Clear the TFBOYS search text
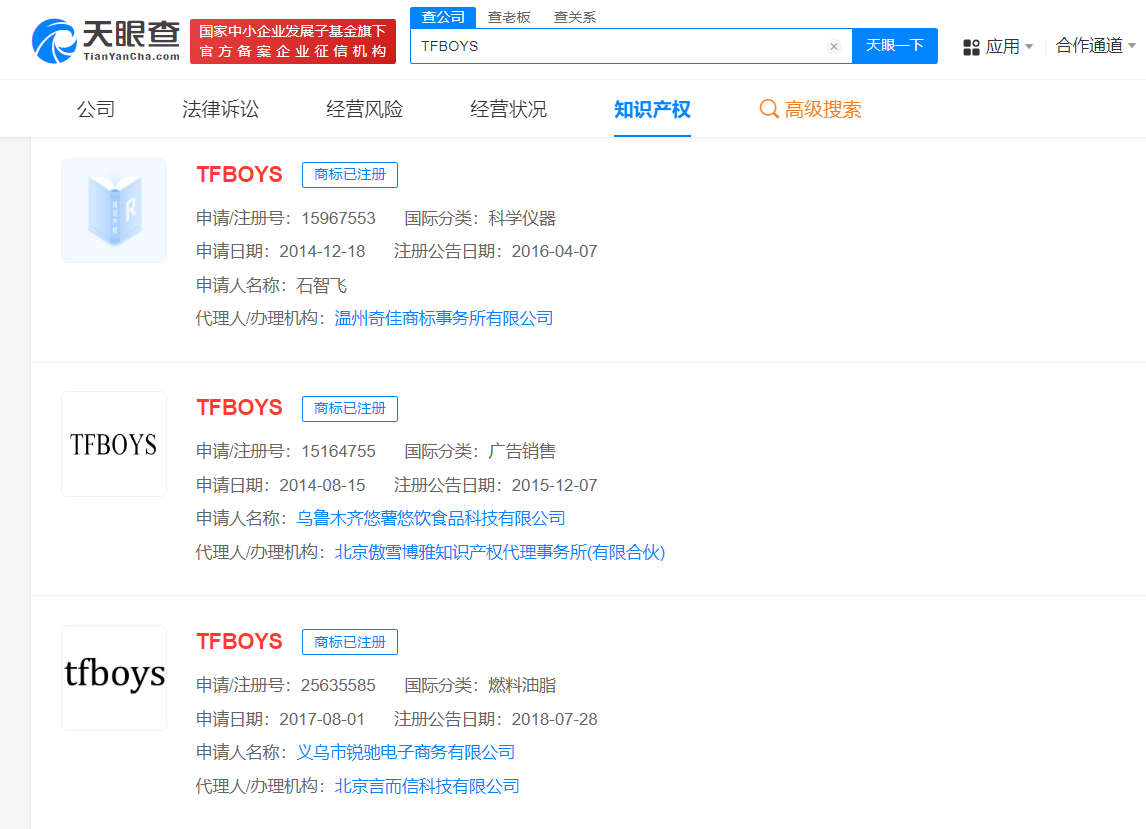The height and width of the screenshot is (829, 1146). click(833, 46)
